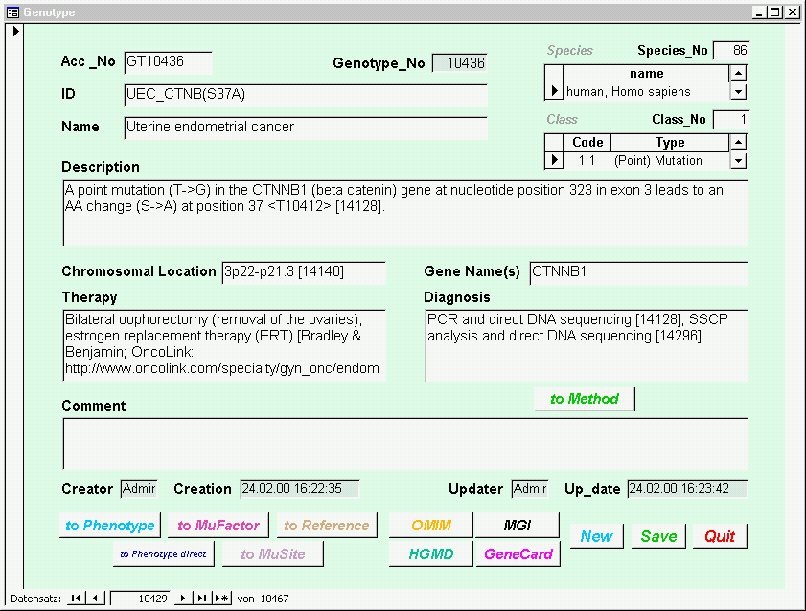This screenshot has width=806, height=611.
Task: Go to the first record
Action: point(75,598)
